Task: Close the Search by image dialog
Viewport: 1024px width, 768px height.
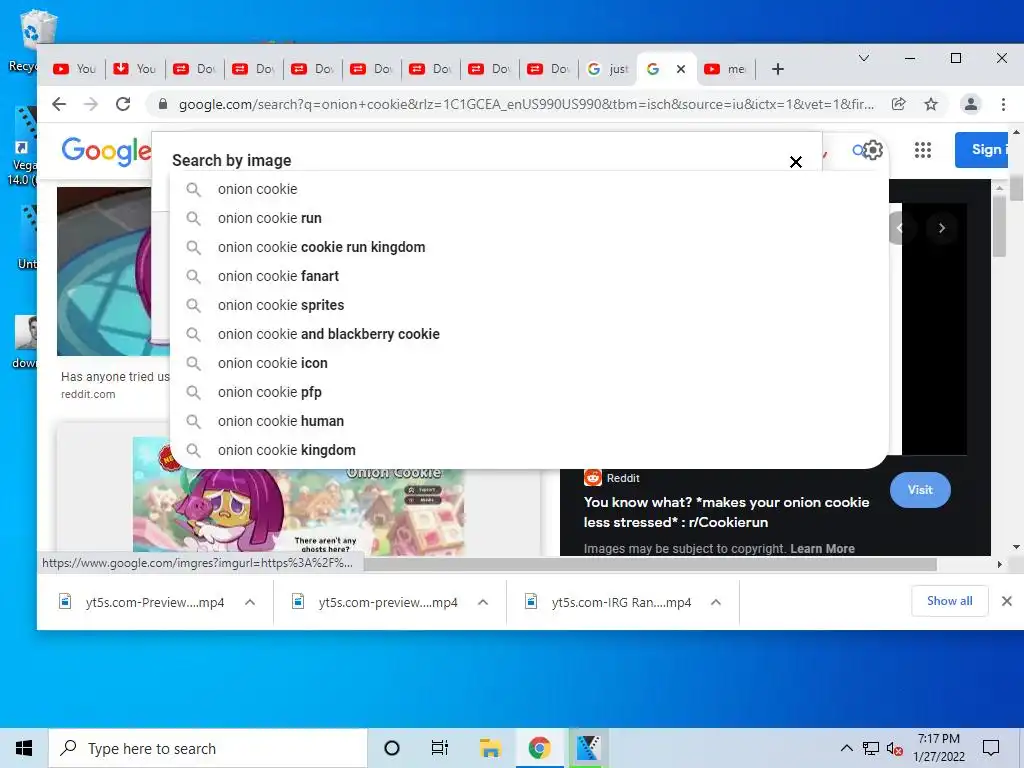Action: tap(795, 162)
